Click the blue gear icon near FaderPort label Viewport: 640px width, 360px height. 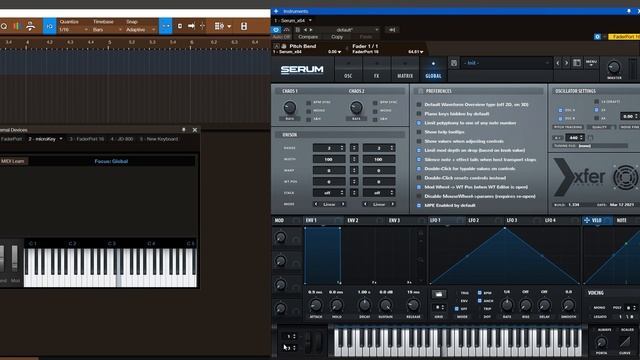pos(598,37)
